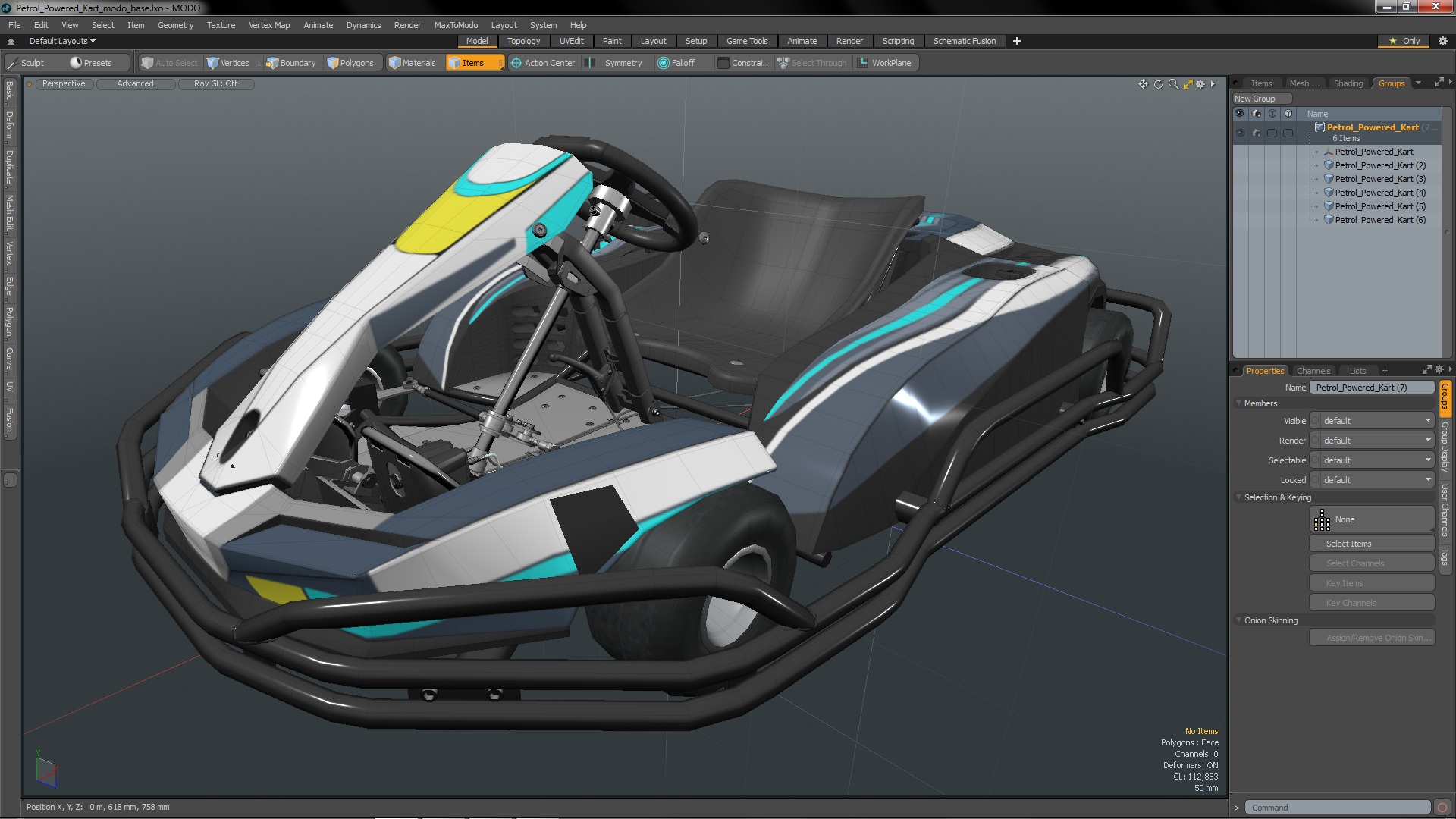Pan the viewport with the move arrows icon
Screen dimensions: 1456x819
(x=1143, y=84)
